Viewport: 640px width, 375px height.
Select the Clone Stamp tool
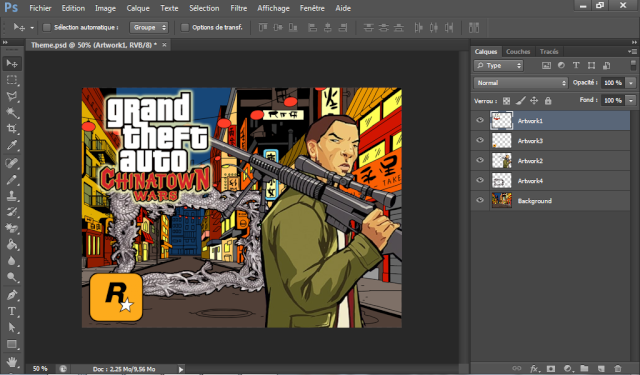(12, 196)
